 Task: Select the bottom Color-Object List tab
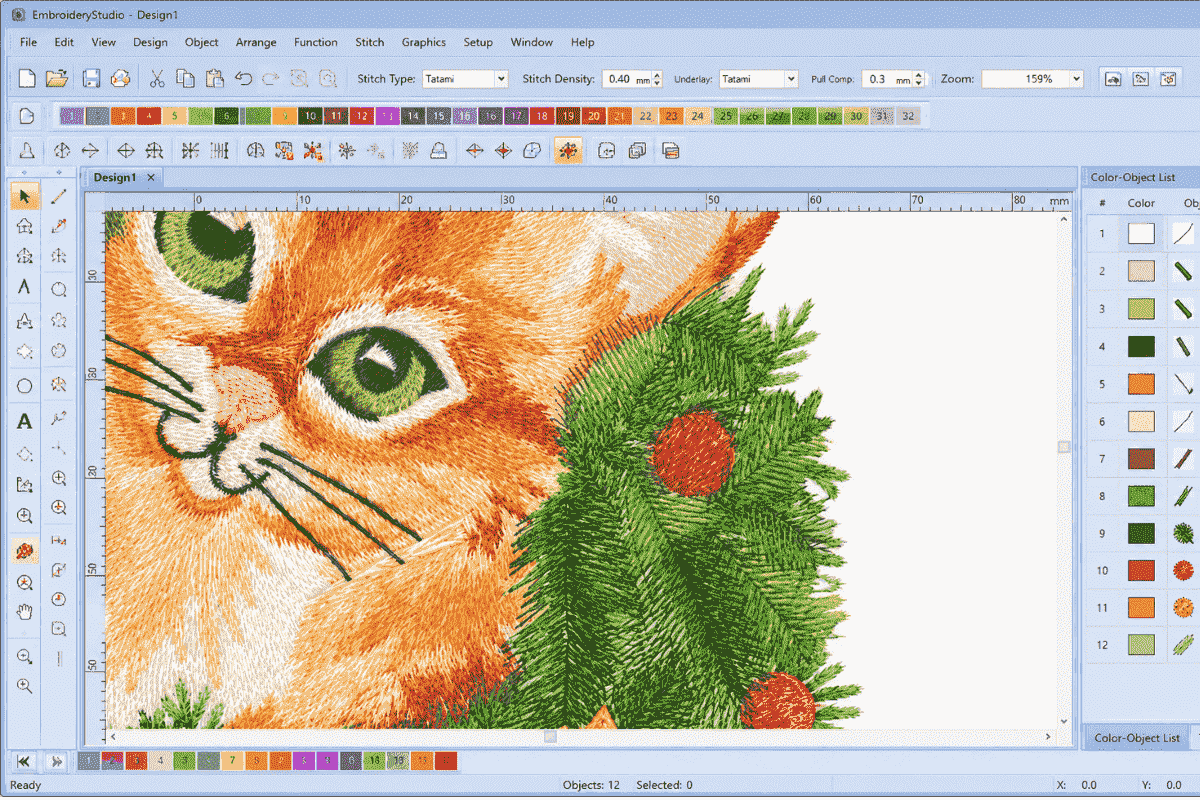1136,738
